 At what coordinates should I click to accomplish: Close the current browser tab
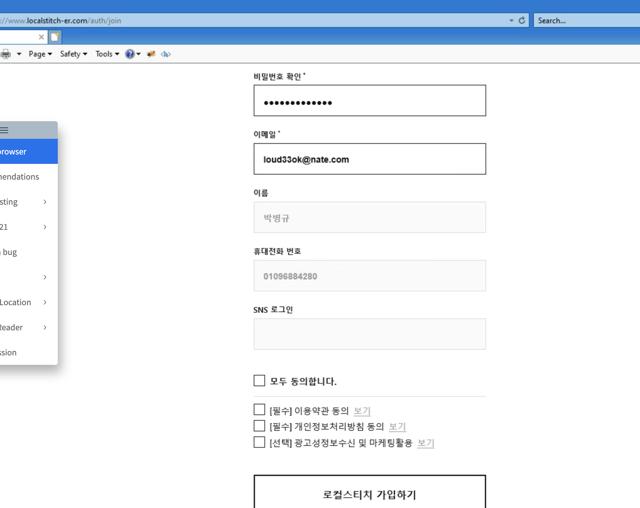click(41, 37)
